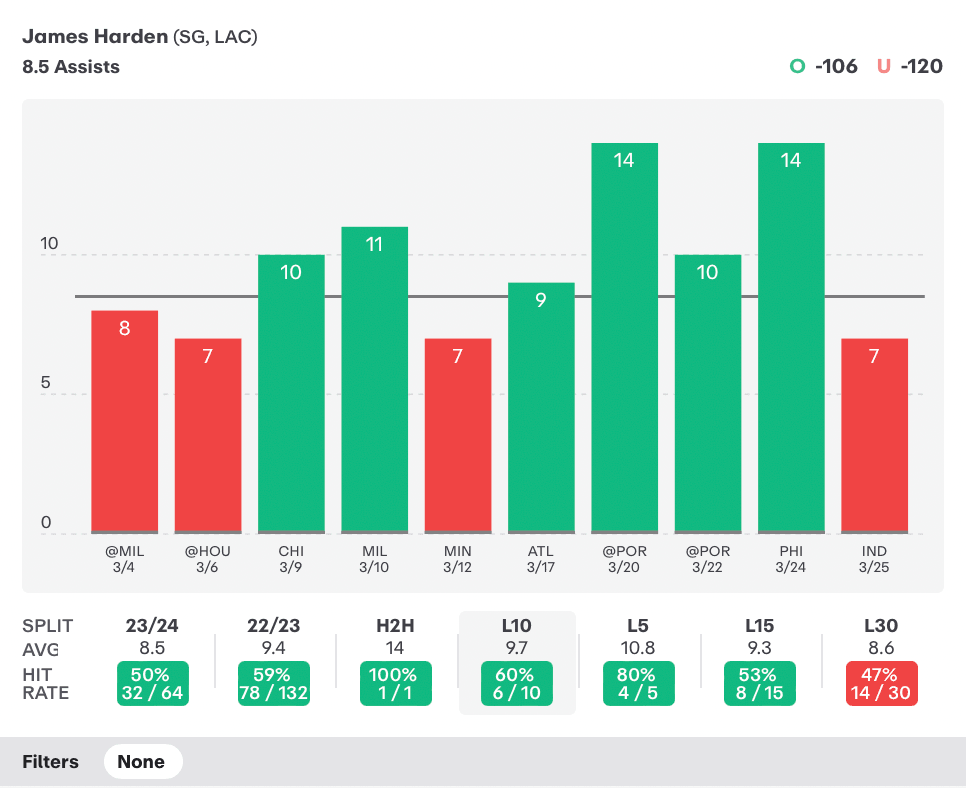
Task: Click the L10 average value '9.7'
Action: [x=516, y=648]
